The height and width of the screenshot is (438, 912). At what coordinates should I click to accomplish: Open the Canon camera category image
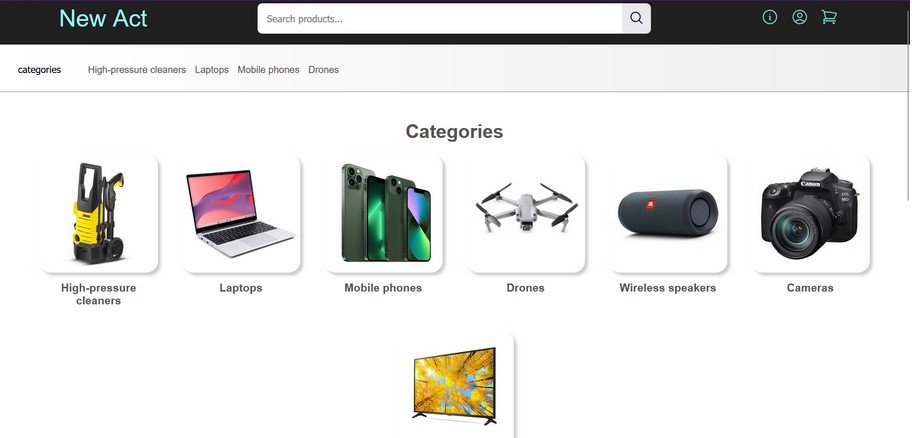[x=810, y=213]
